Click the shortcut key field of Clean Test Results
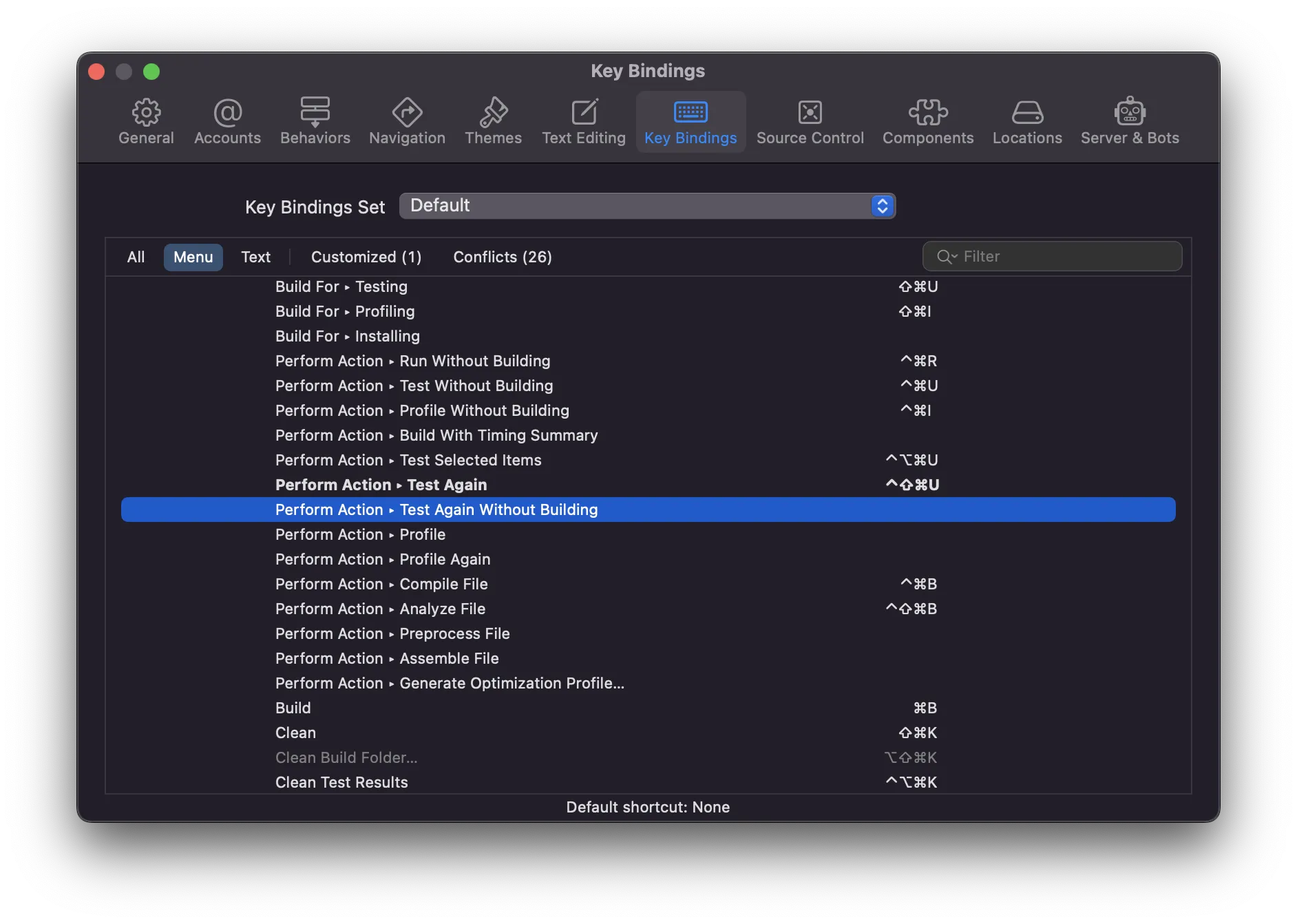Screen dimensions: 1297x924 tap(911, 782)
